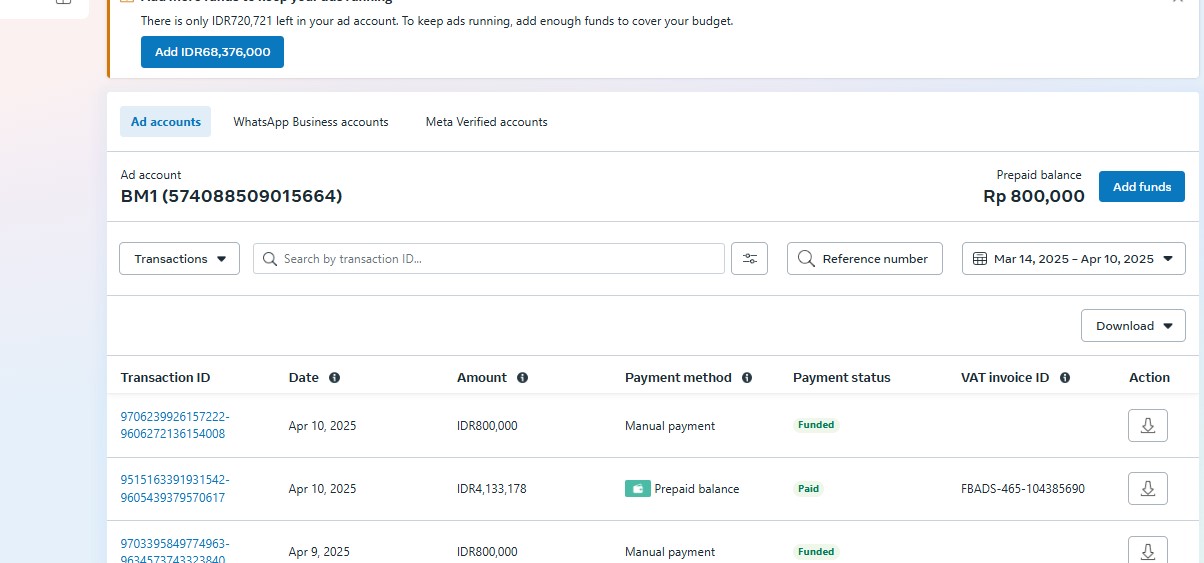The height and width of the screenshot is (563, 1204).
Task: Click the Add funds button
Action: [1141, 187]
